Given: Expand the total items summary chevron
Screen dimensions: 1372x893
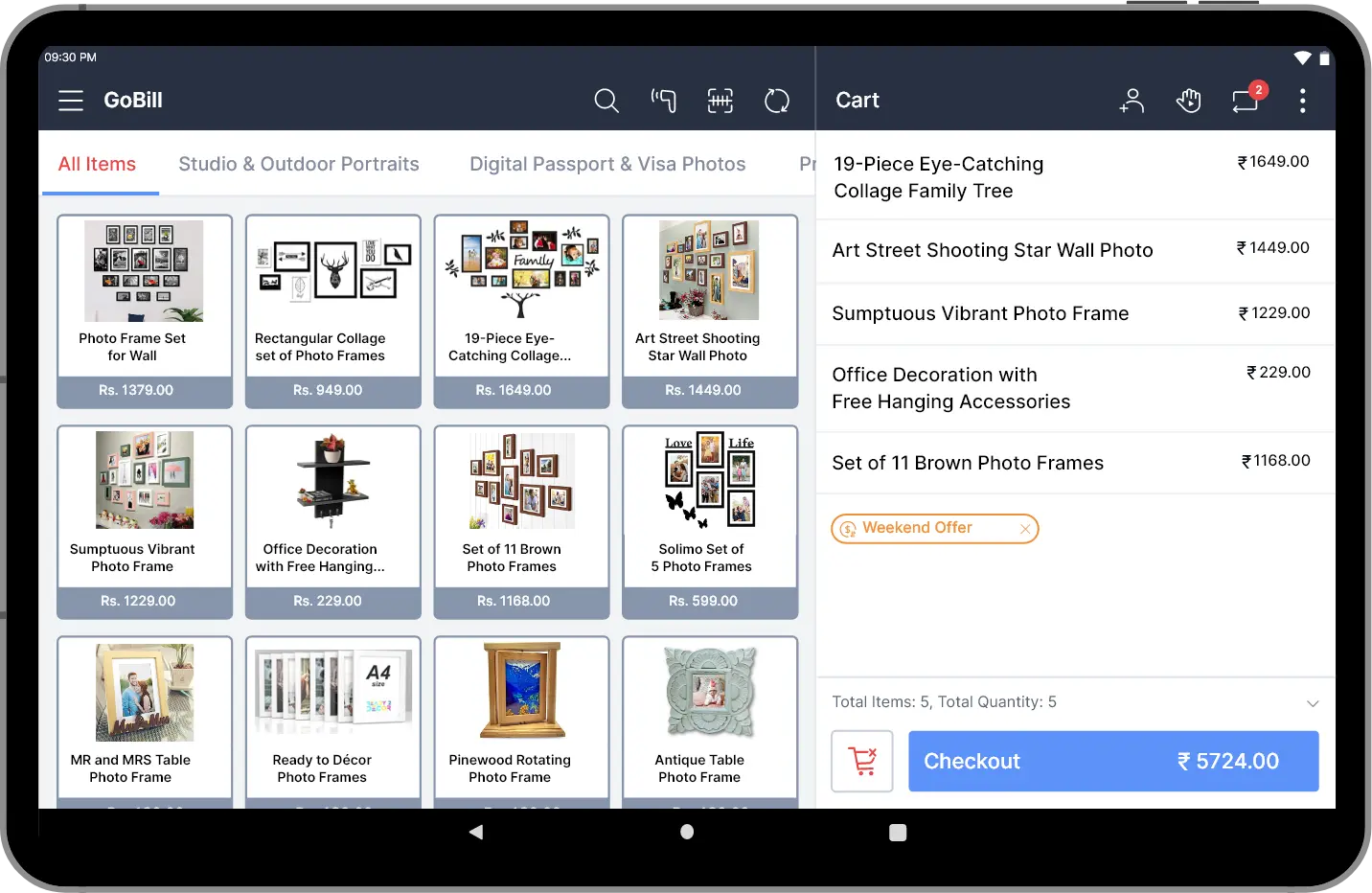Looking at the screenshot, I should [x=1313, y=703].
